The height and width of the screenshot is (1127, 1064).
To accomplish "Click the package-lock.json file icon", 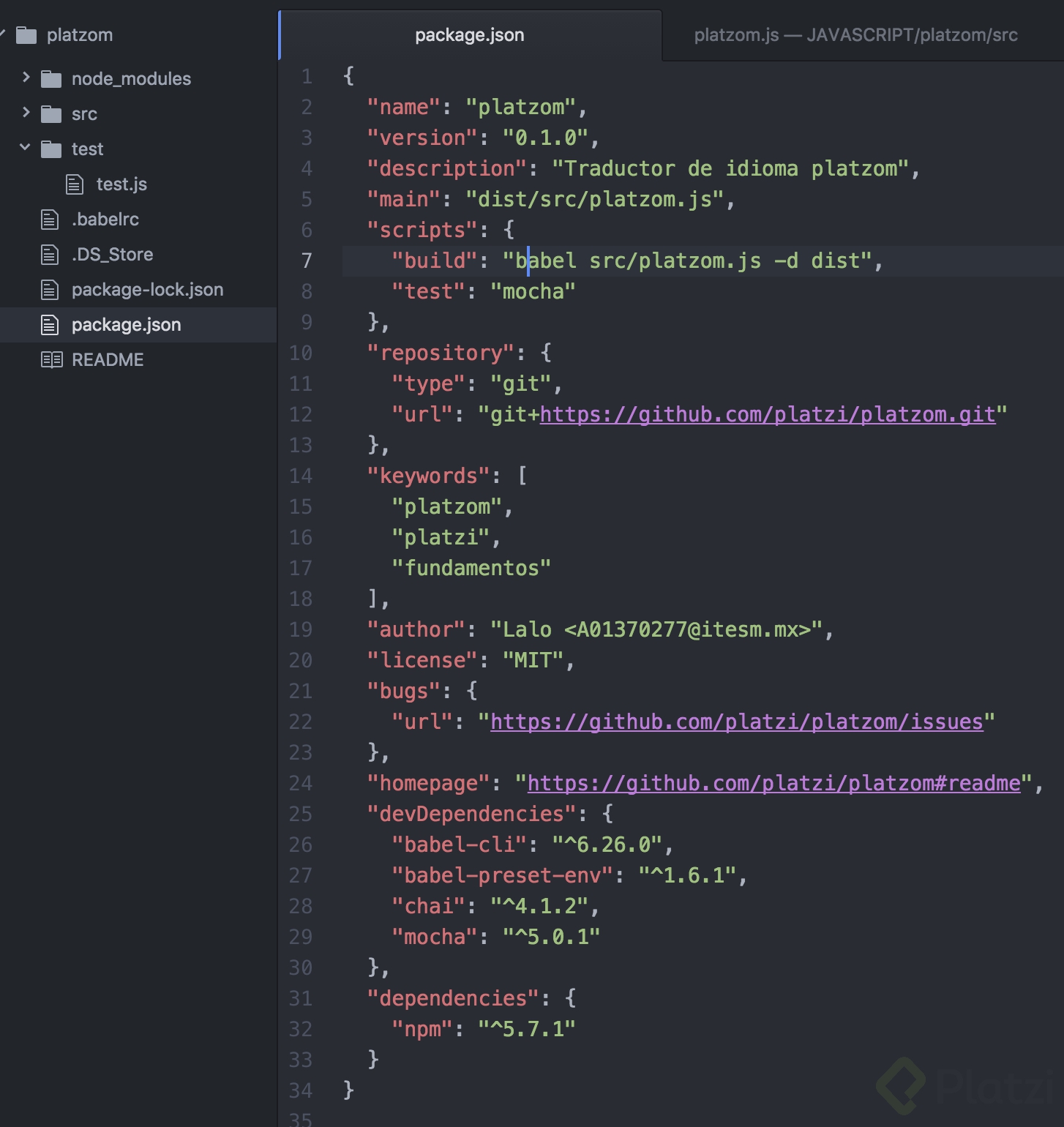I will [x=50, y=290].
